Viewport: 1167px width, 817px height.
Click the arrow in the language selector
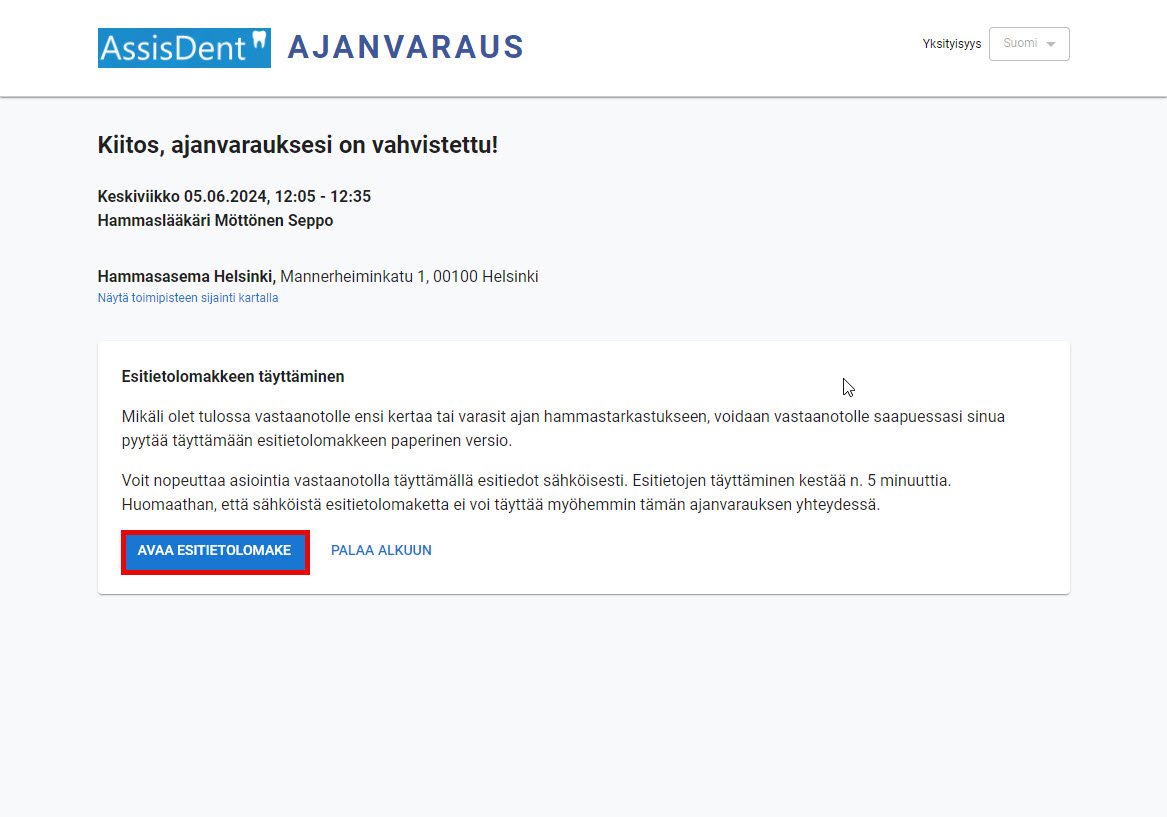coord(1051,44)
